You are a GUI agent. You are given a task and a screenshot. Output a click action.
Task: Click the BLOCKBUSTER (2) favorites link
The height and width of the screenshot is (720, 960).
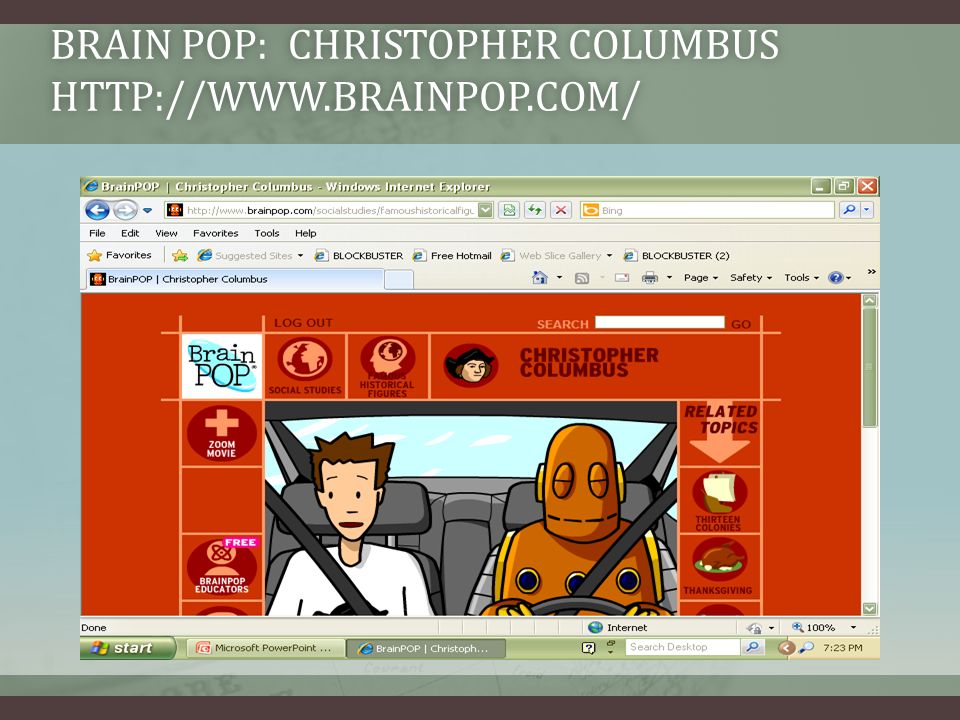coord(677,256)
